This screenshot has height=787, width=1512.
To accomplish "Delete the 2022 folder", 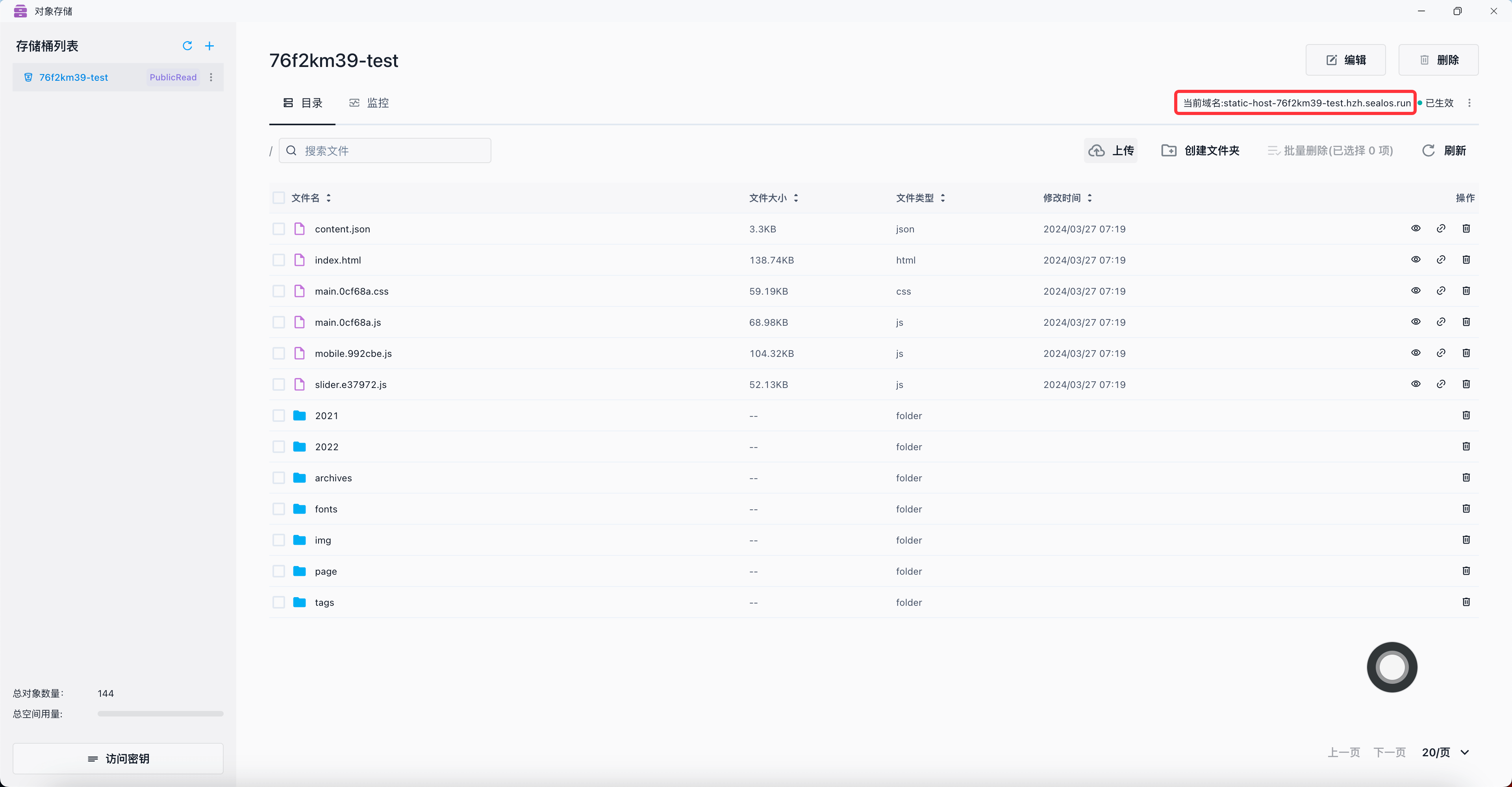I will coord(1466,446).
